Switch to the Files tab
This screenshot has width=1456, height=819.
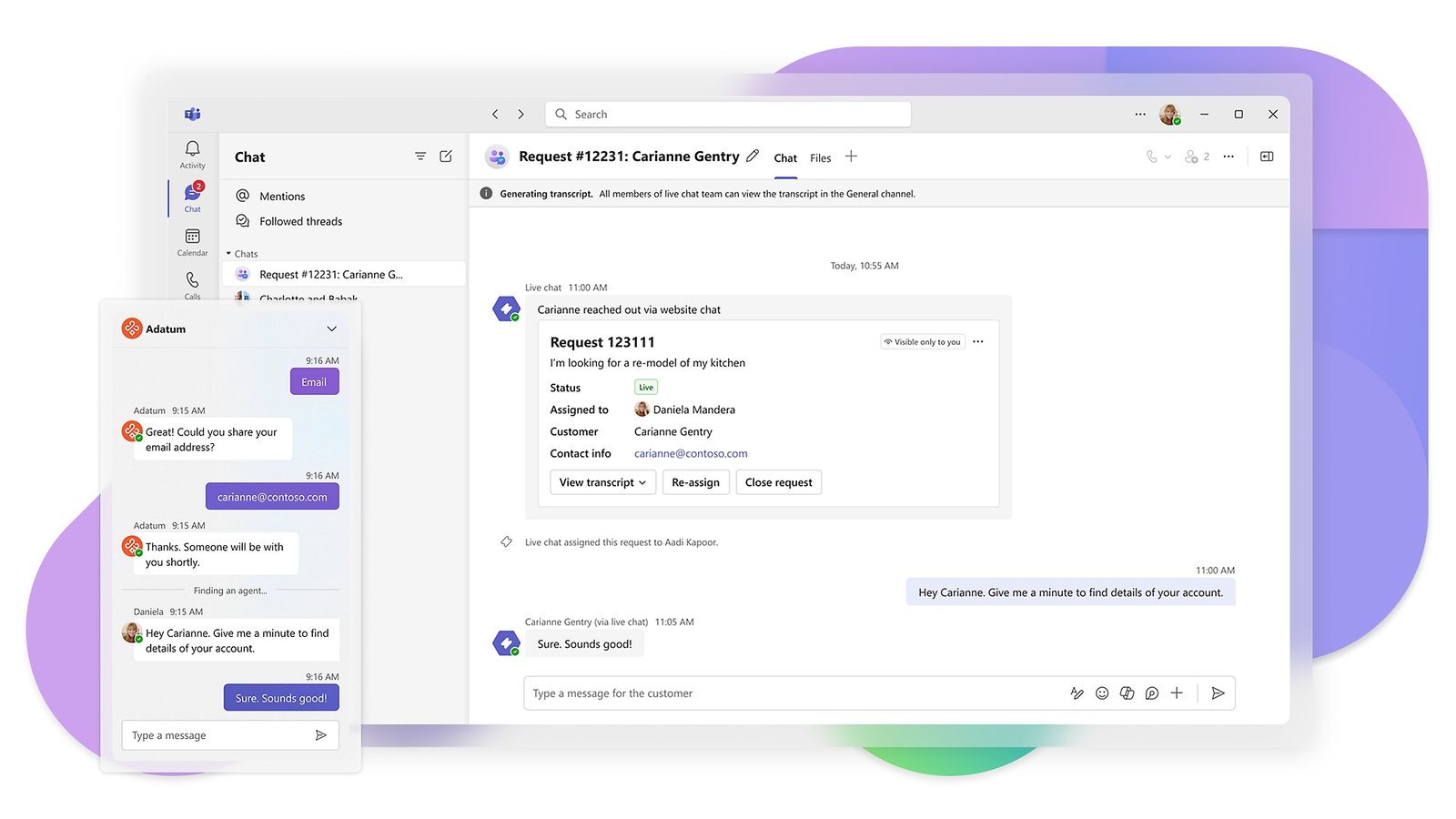click(x=821, y=158)
